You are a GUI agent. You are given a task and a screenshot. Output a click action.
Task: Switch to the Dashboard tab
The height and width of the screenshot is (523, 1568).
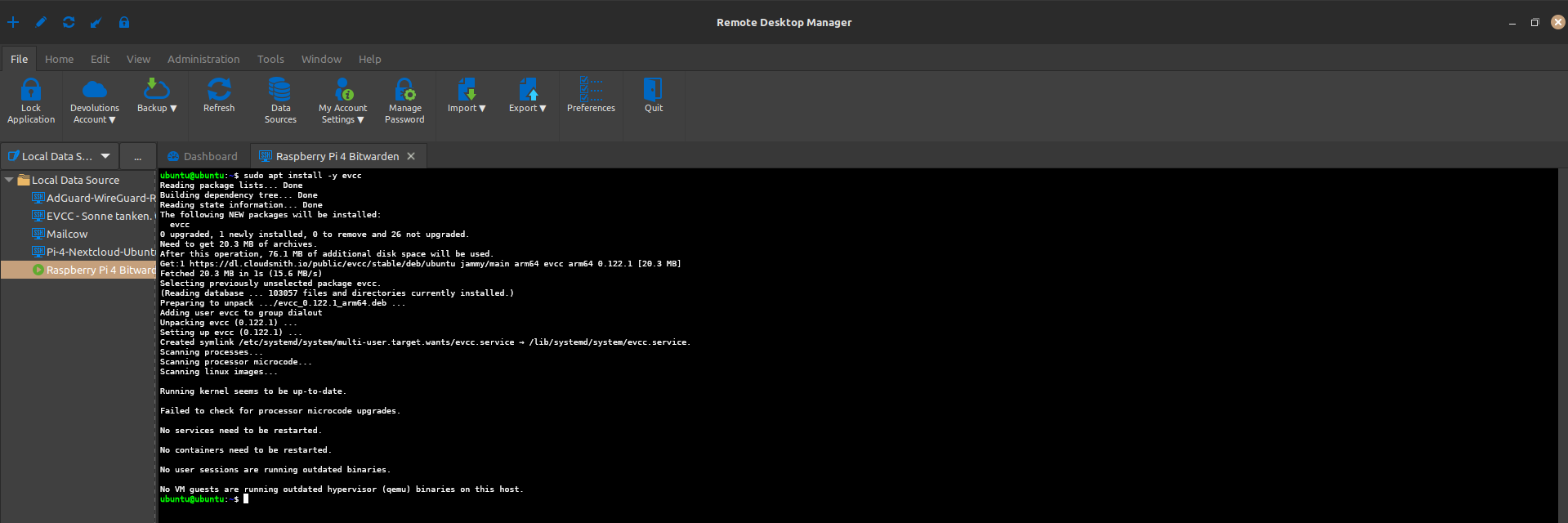pos(203,156)
